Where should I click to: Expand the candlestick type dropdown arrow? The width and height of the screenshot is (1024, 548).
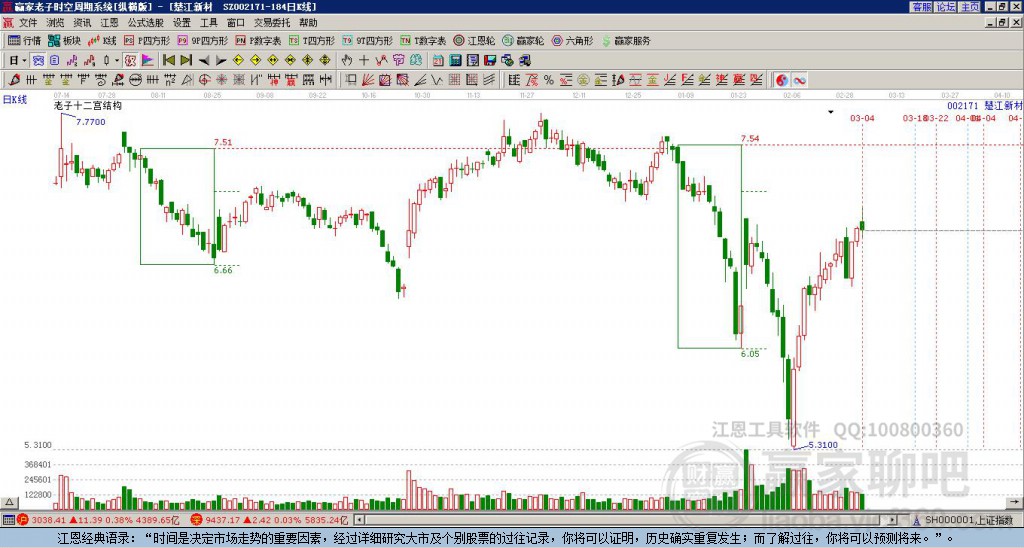[117, 60]
